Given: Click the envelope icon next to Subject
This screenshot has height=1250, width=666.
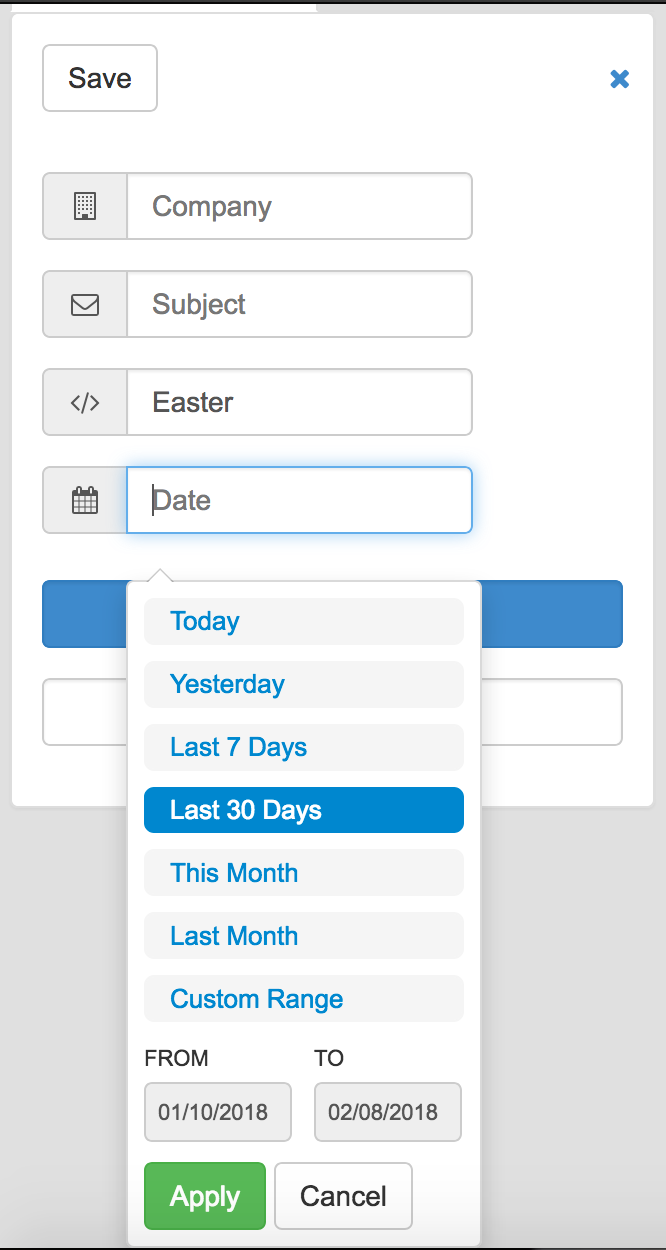Looking at the screenshot, I should click(x=85, y=304).
